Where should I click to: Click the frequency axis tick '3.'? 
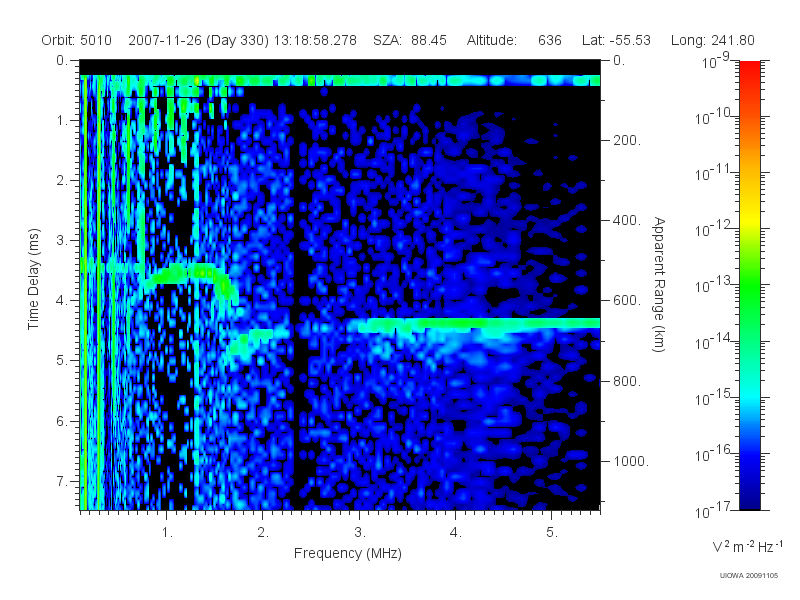(x=360, y=533)
